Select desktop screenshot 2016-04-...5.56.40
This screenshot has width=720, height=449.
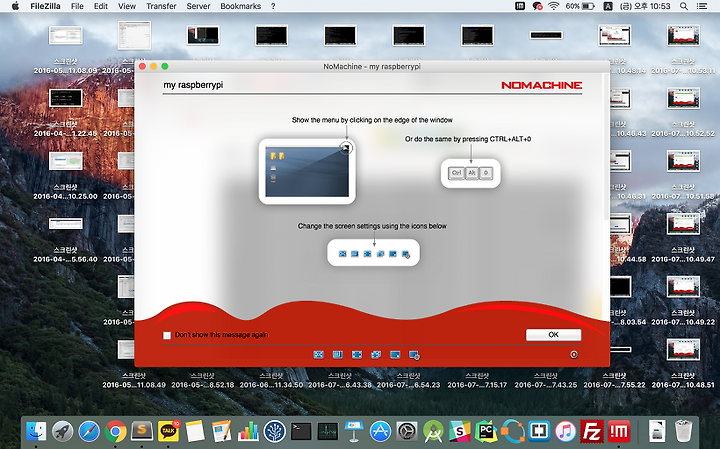click(66, 224)
